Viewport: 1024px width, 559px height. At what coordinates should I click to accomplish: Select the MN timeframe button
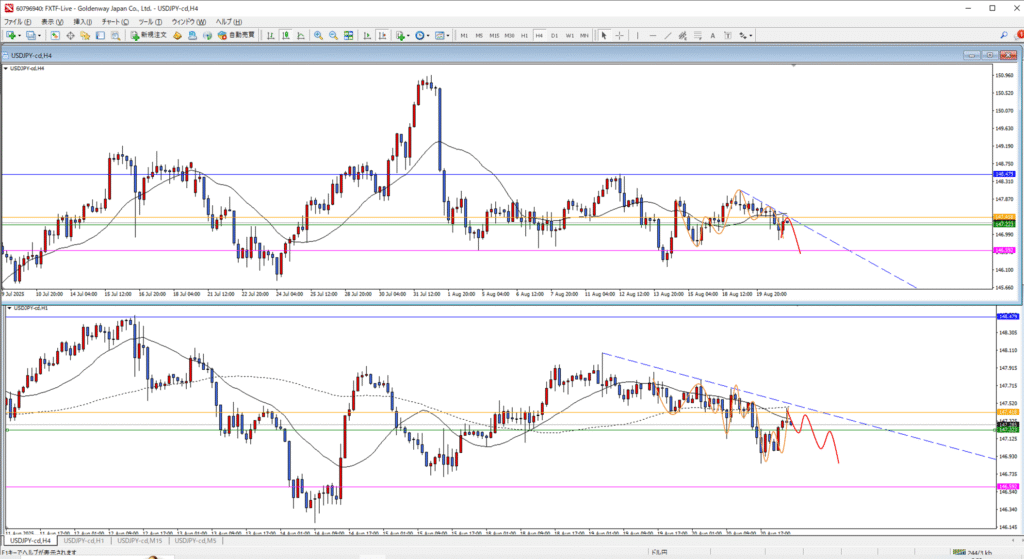[584, 35]
